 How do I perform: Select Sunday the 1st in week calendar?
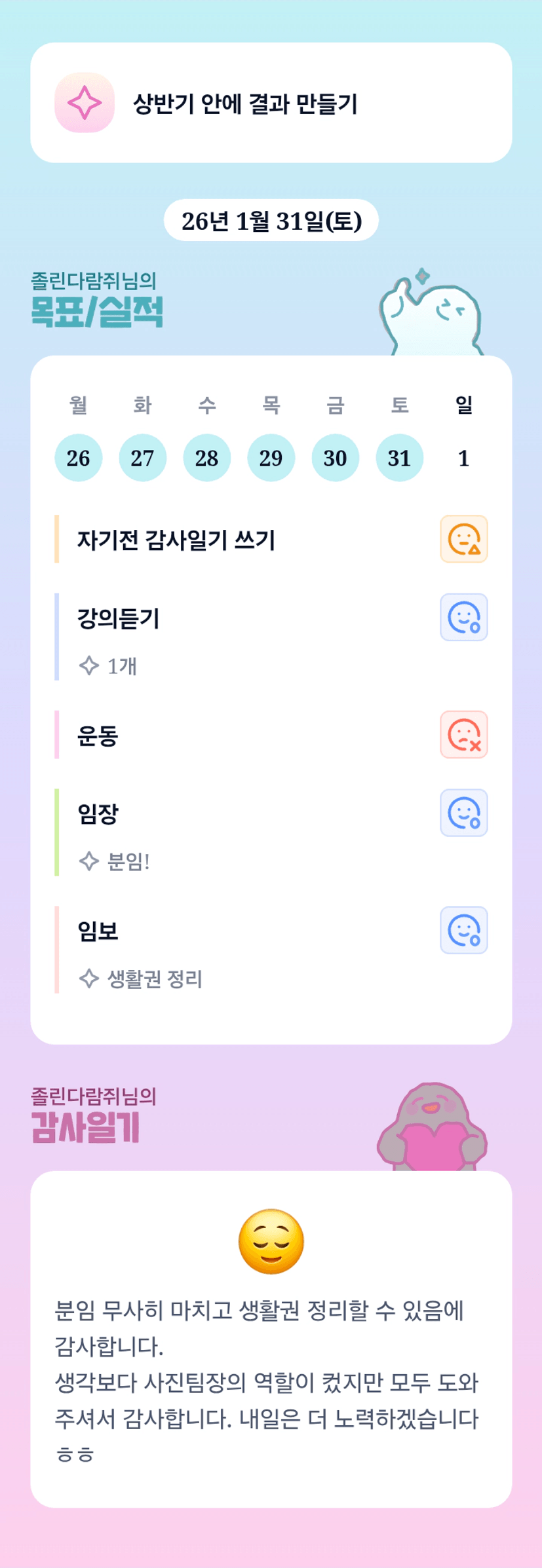tap(463, 458)
